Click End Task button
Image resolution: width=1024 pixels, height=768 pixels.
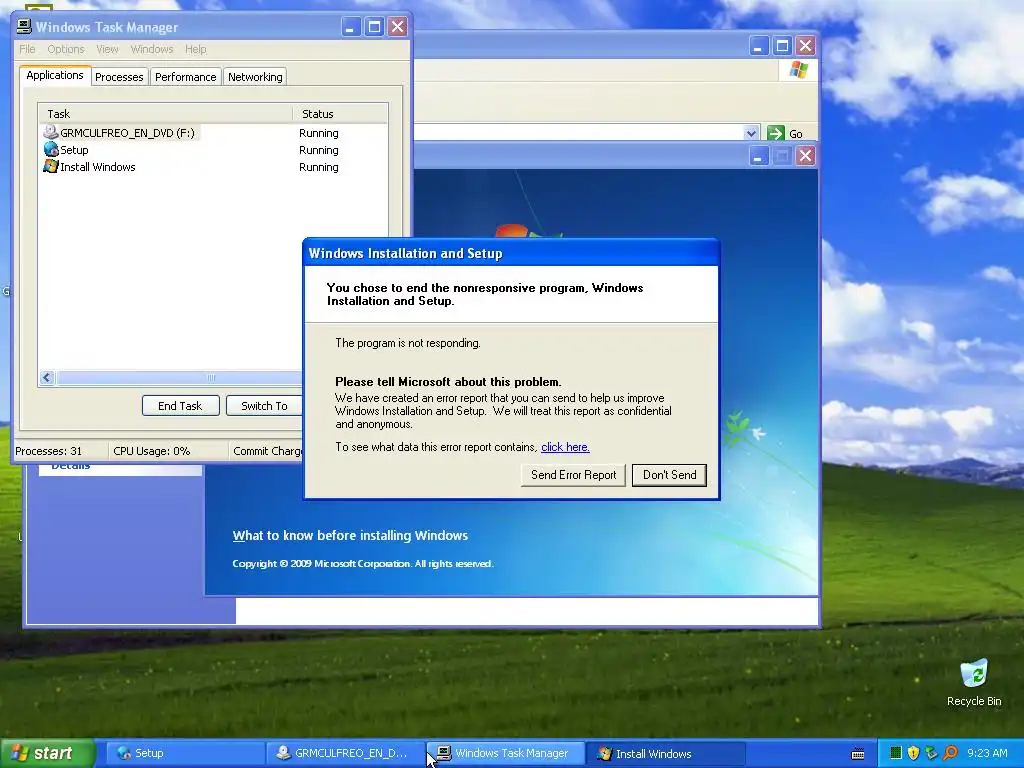coord(180,406)
